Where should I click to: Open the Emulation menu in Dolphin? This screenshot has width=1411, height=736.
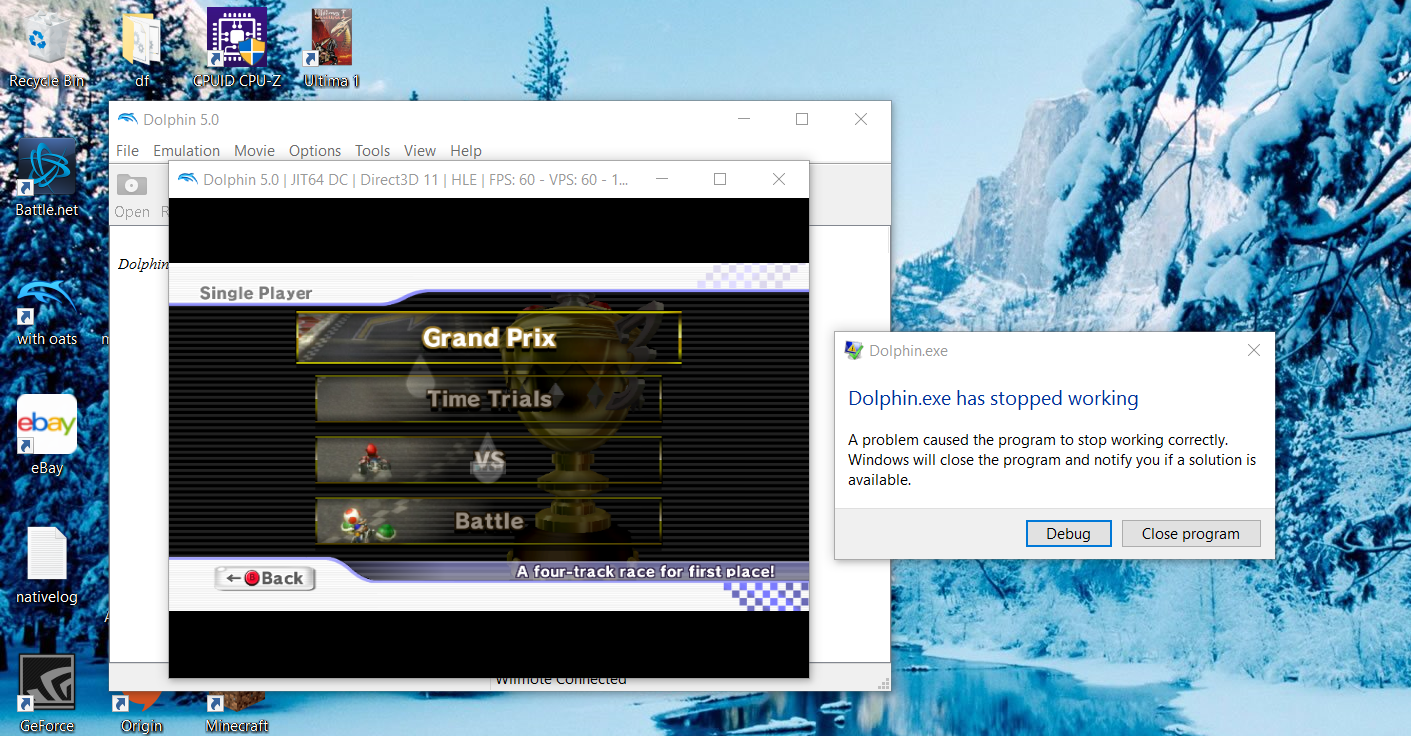(x=186, y=151)
